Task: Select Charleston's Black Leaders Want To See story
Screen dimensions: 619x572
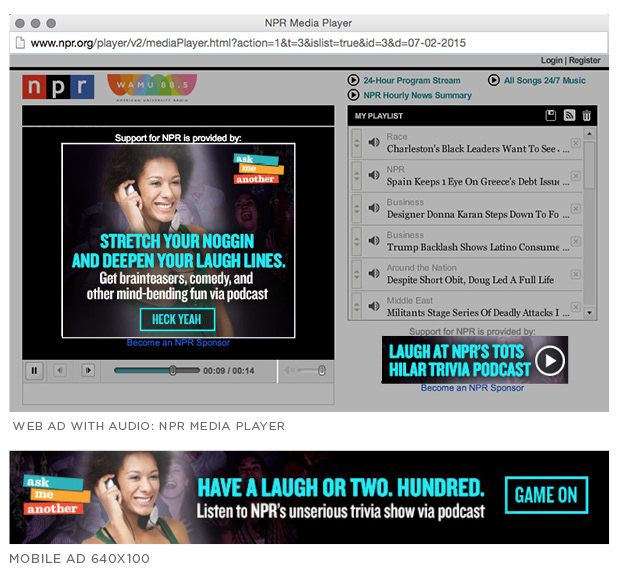Action: 478,149
